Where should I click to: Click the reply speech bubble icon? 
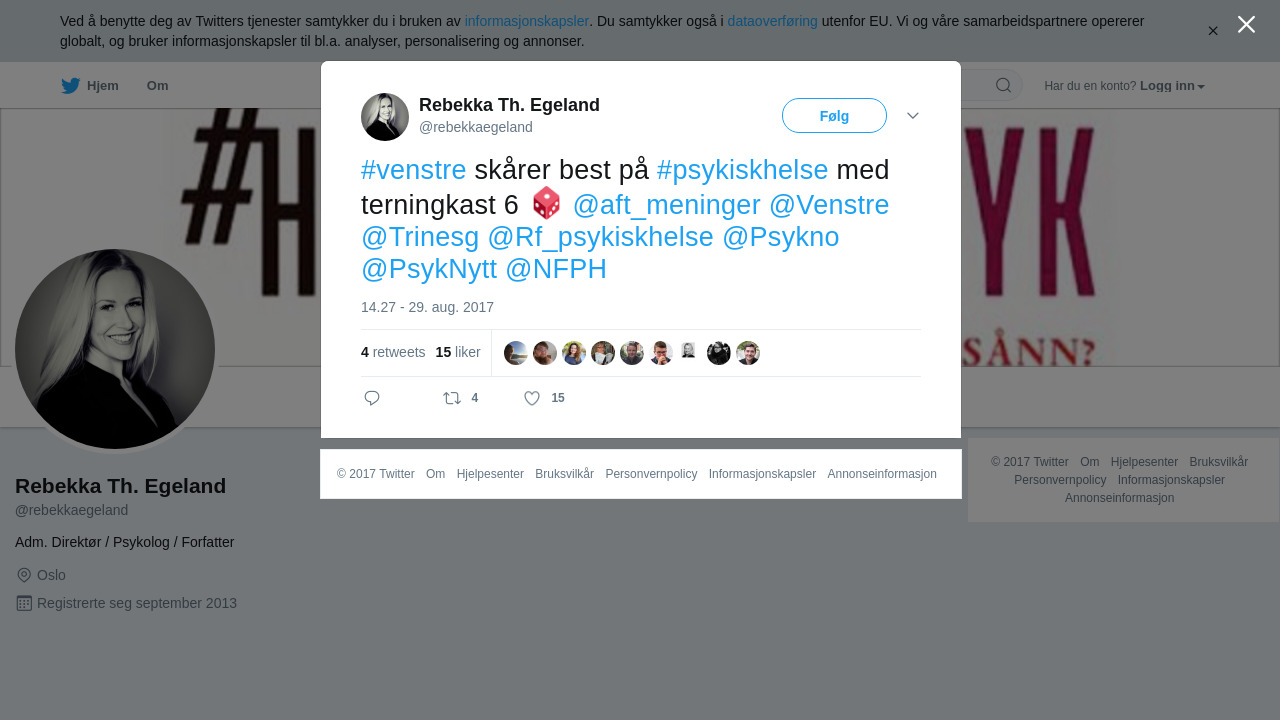coord(372,398)
